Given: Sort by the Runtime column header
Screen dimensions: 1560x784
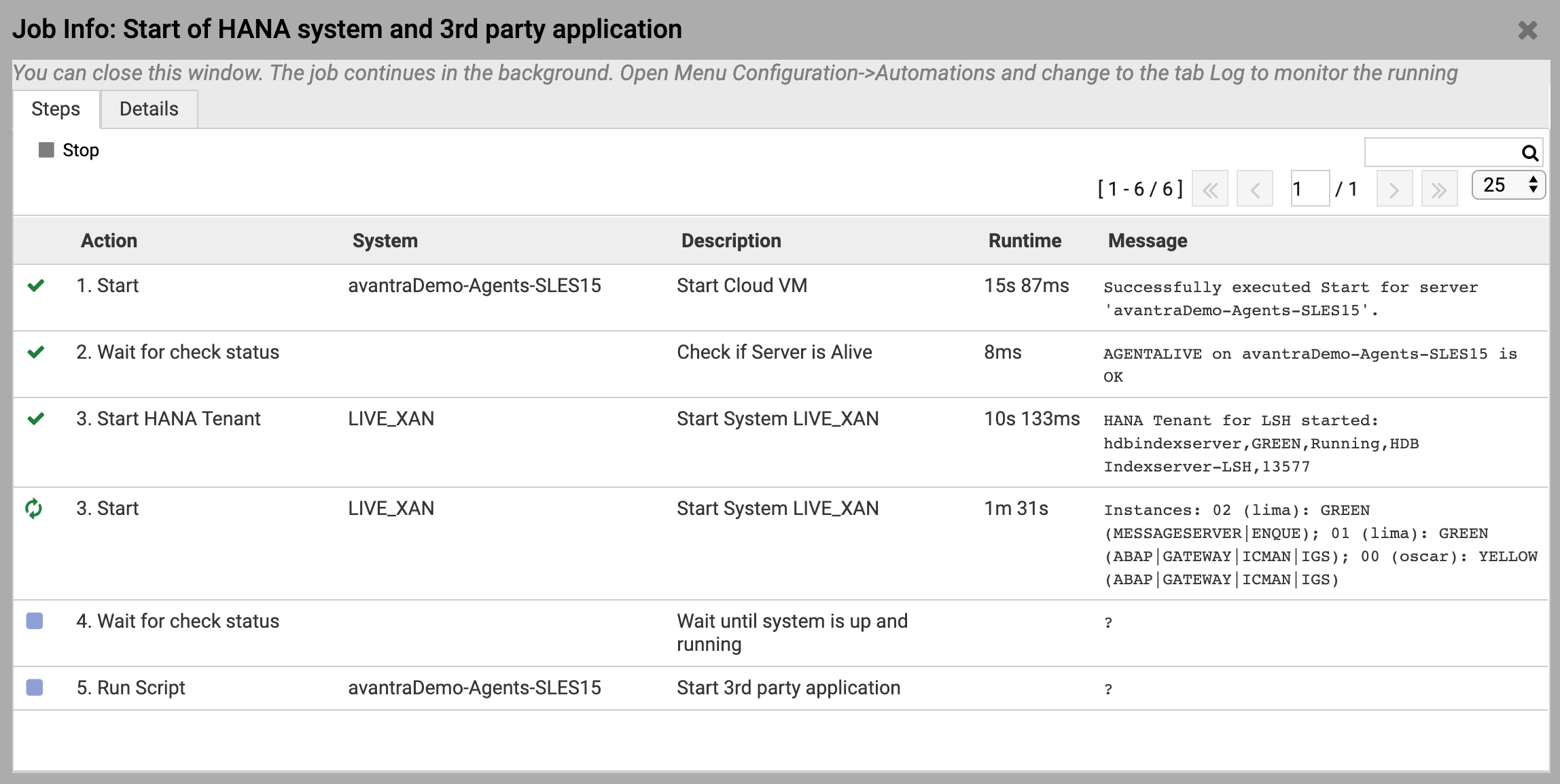Looking at the screenshot, I should tap(1024, 240).
